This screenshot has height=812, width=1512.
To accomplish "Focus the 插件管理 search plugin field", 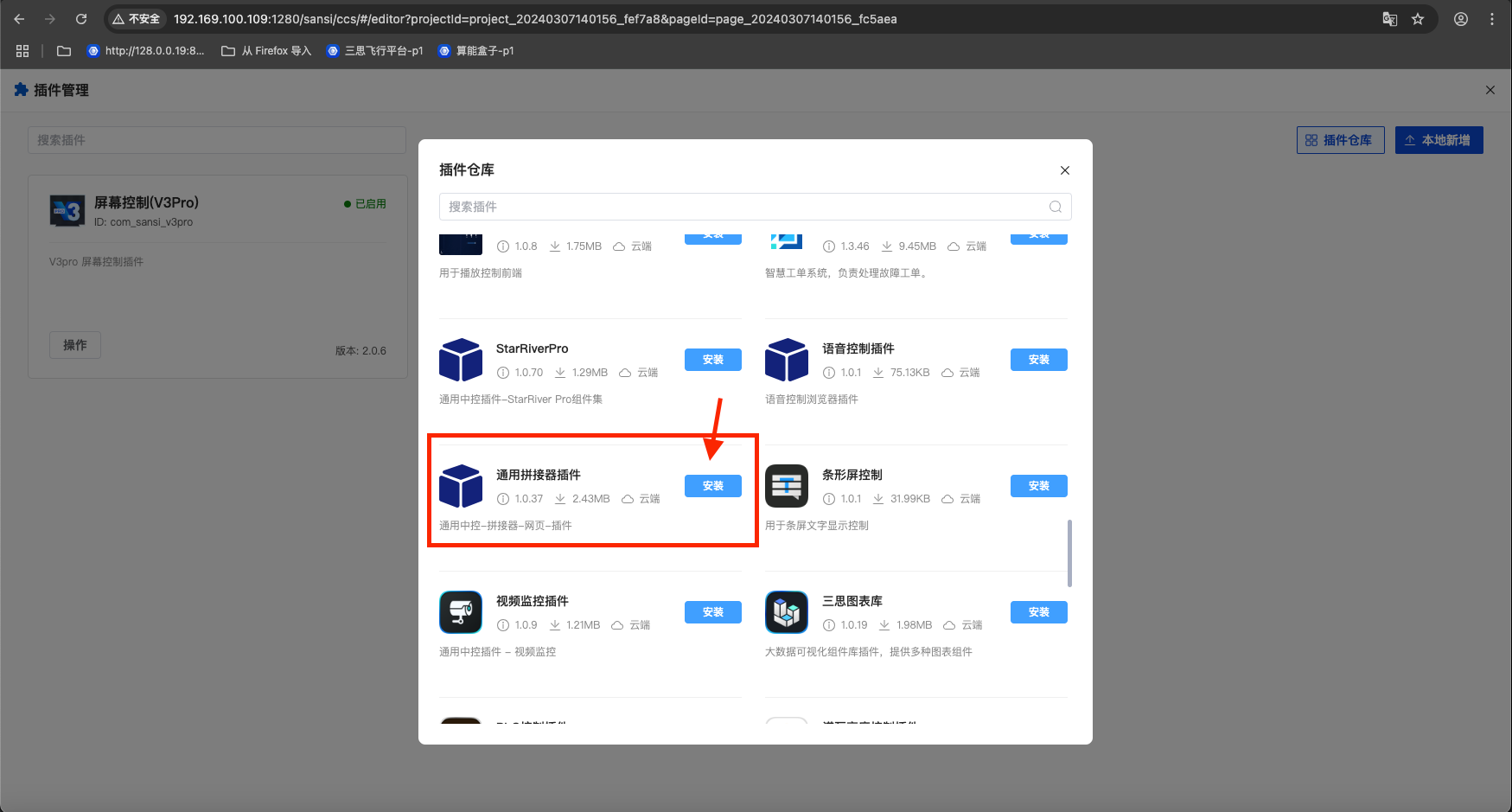I will (217, 140).
